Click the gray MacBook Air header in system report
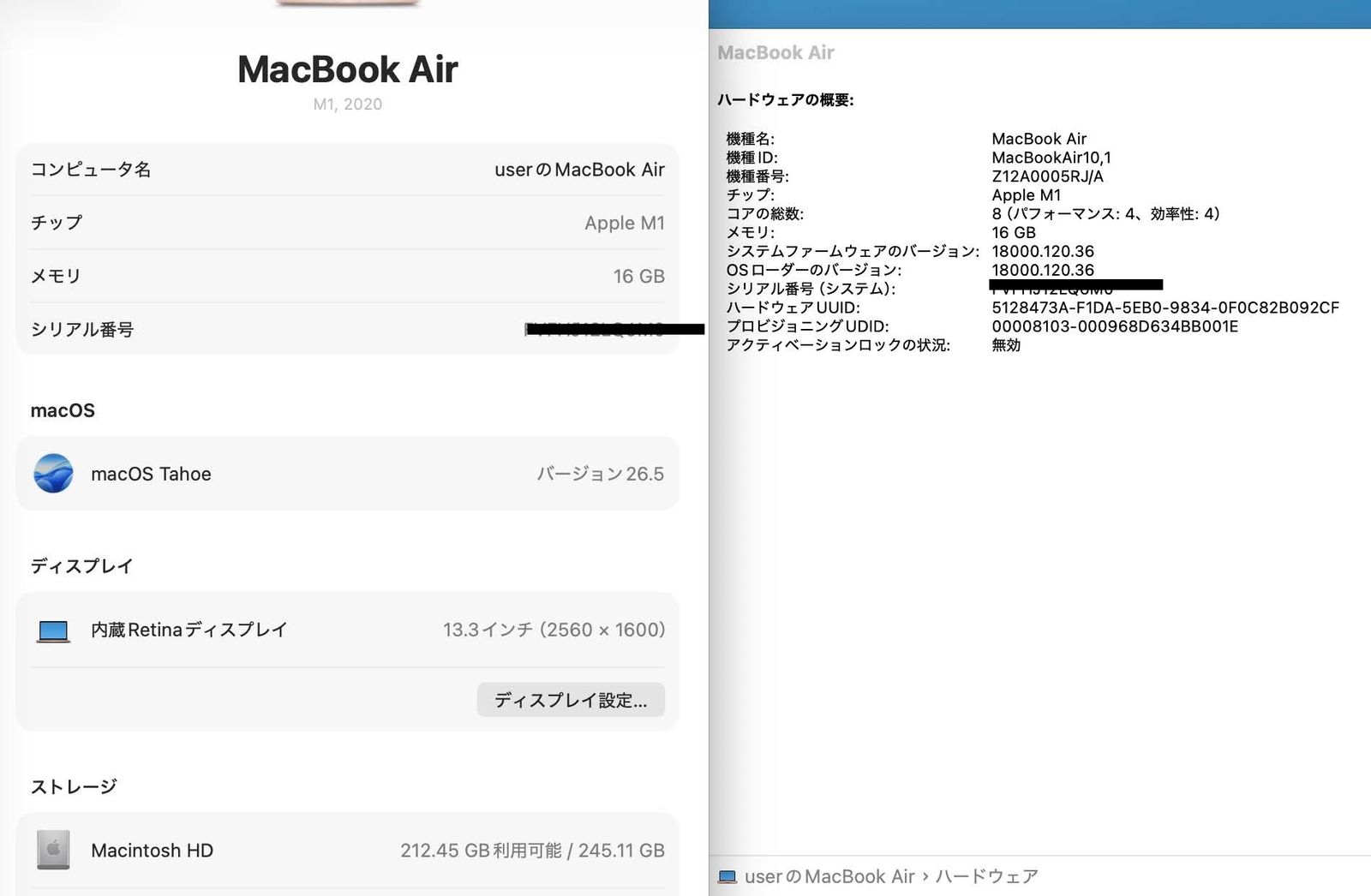Image resolution: width=1371 pixels, height=896 pixels. coord(775,53)
